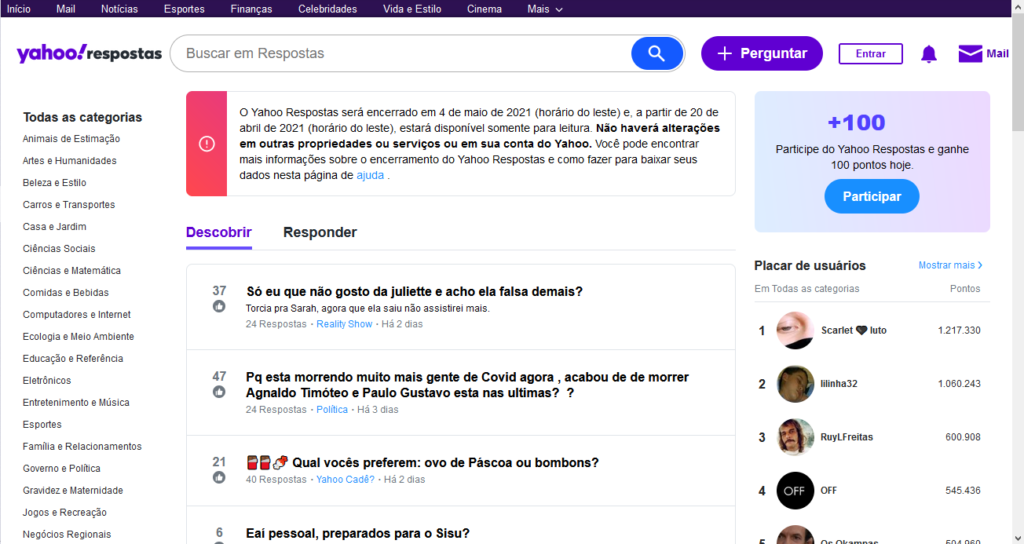1024x544 pixels.
Task: Open the Sisu question
Action: click(358, 534)
